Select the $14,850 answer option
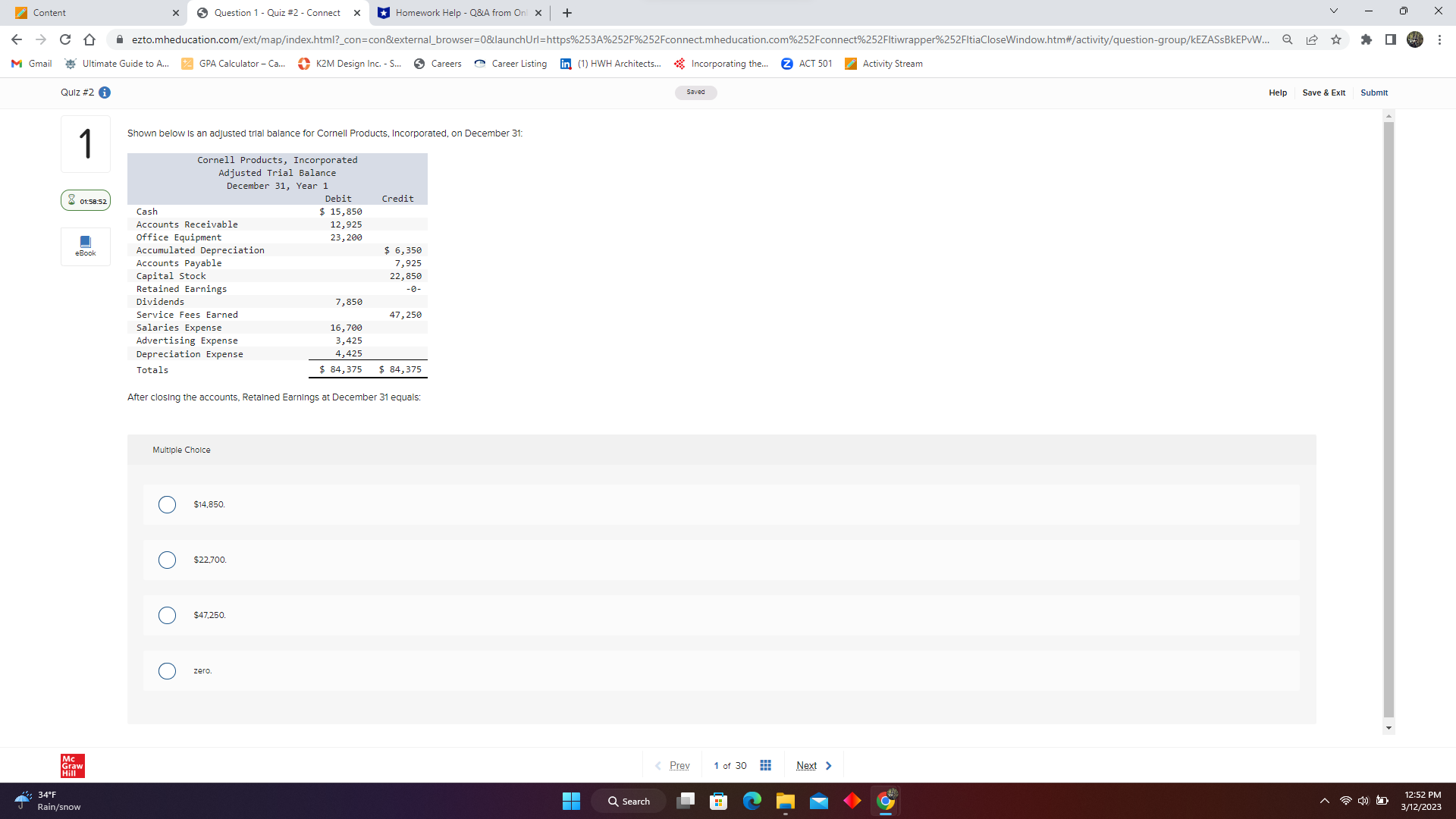Screen dimensions: 1456x819 [x=167, y=504]
